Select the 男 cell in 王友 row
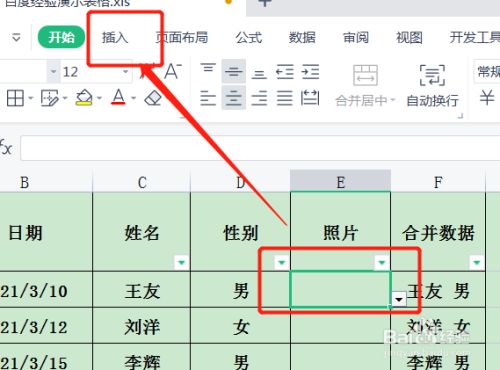This screenshot has height=370, width=500. [x=240, y=289]
